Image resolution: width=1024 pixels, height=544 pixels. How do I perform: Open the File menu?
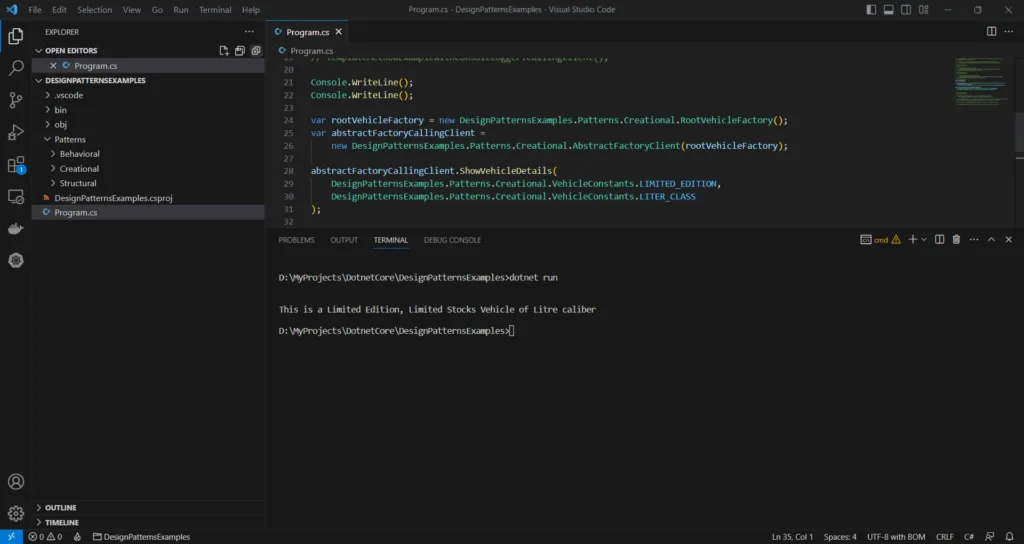click(35, 10)
